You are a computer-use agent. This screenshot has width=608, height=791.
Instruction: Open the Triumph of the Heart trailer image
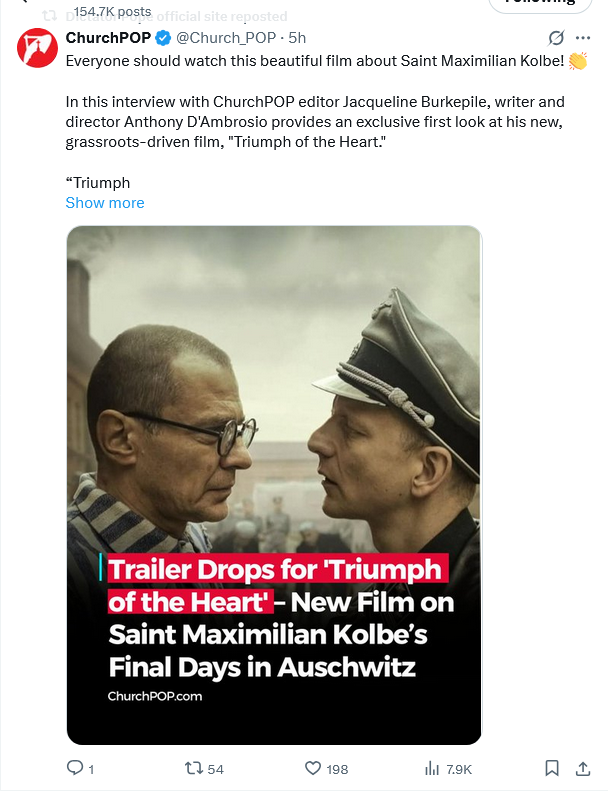tap(274, 485)
